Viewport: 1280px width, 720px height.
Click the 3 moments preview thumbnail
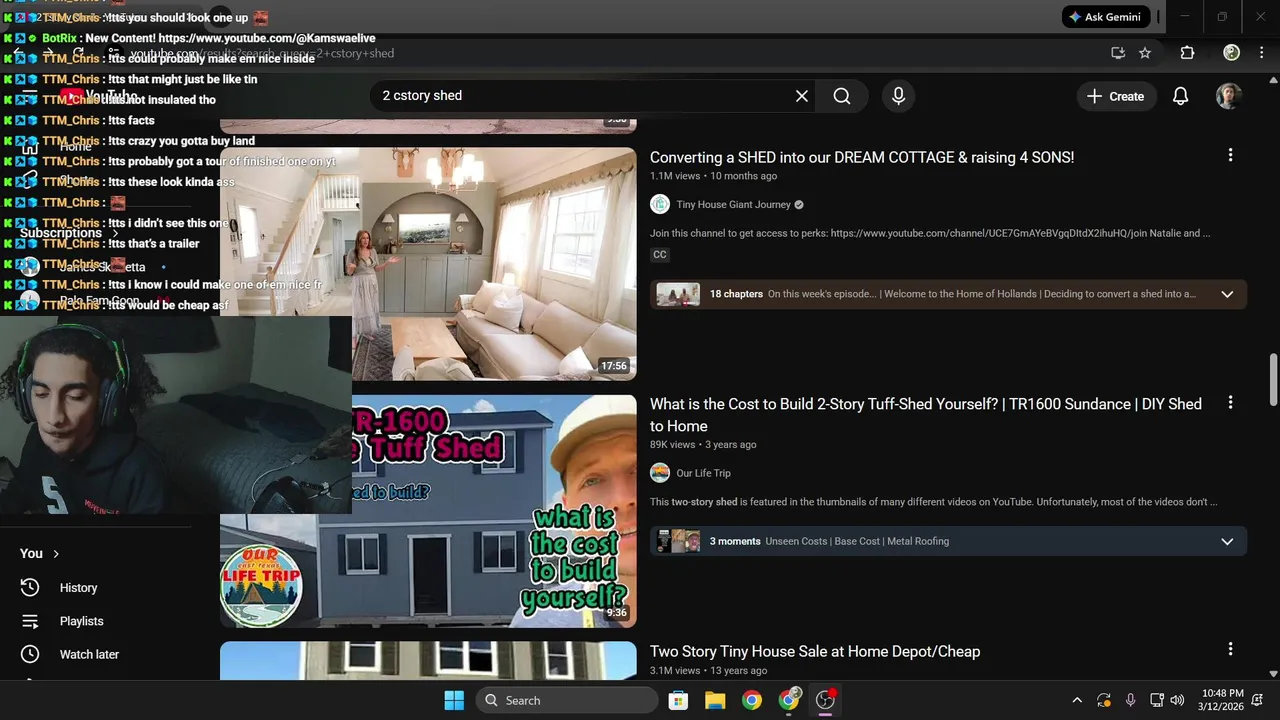pyautogui.click(x=677, y=541)
